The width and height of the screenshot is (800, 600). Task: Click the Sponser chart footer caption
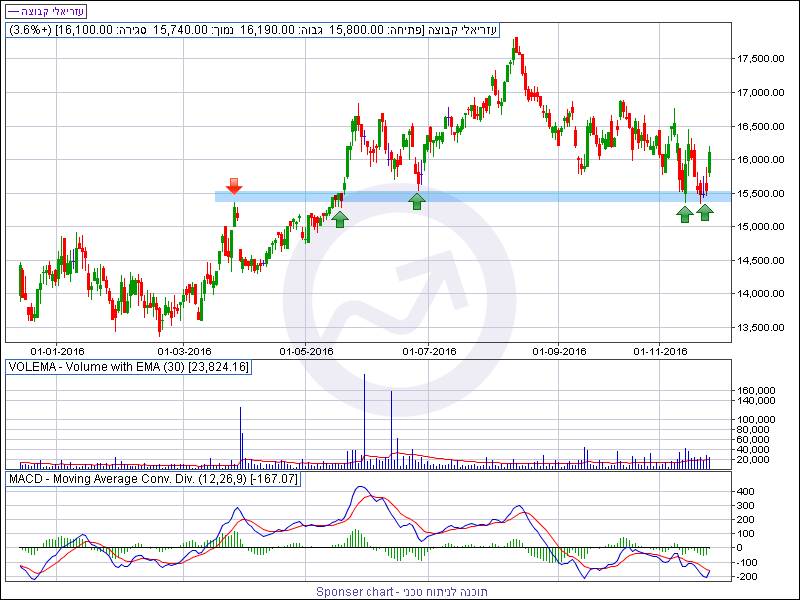(402, 592)
